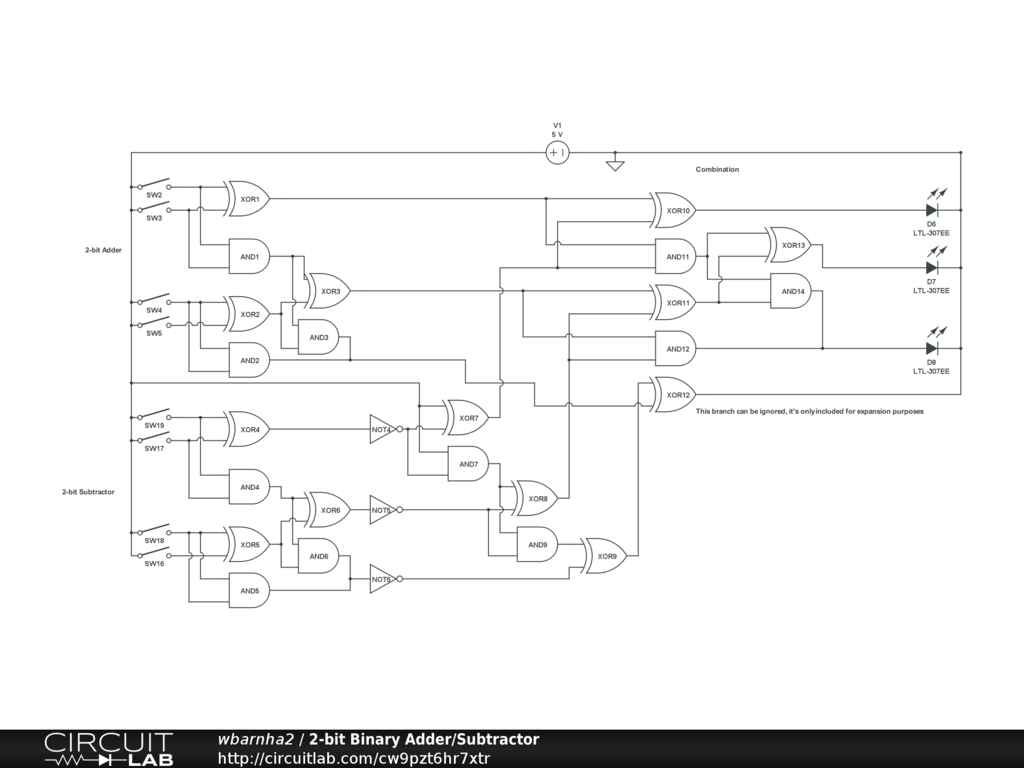Click the V1 5V voltage source

(557, 153)
